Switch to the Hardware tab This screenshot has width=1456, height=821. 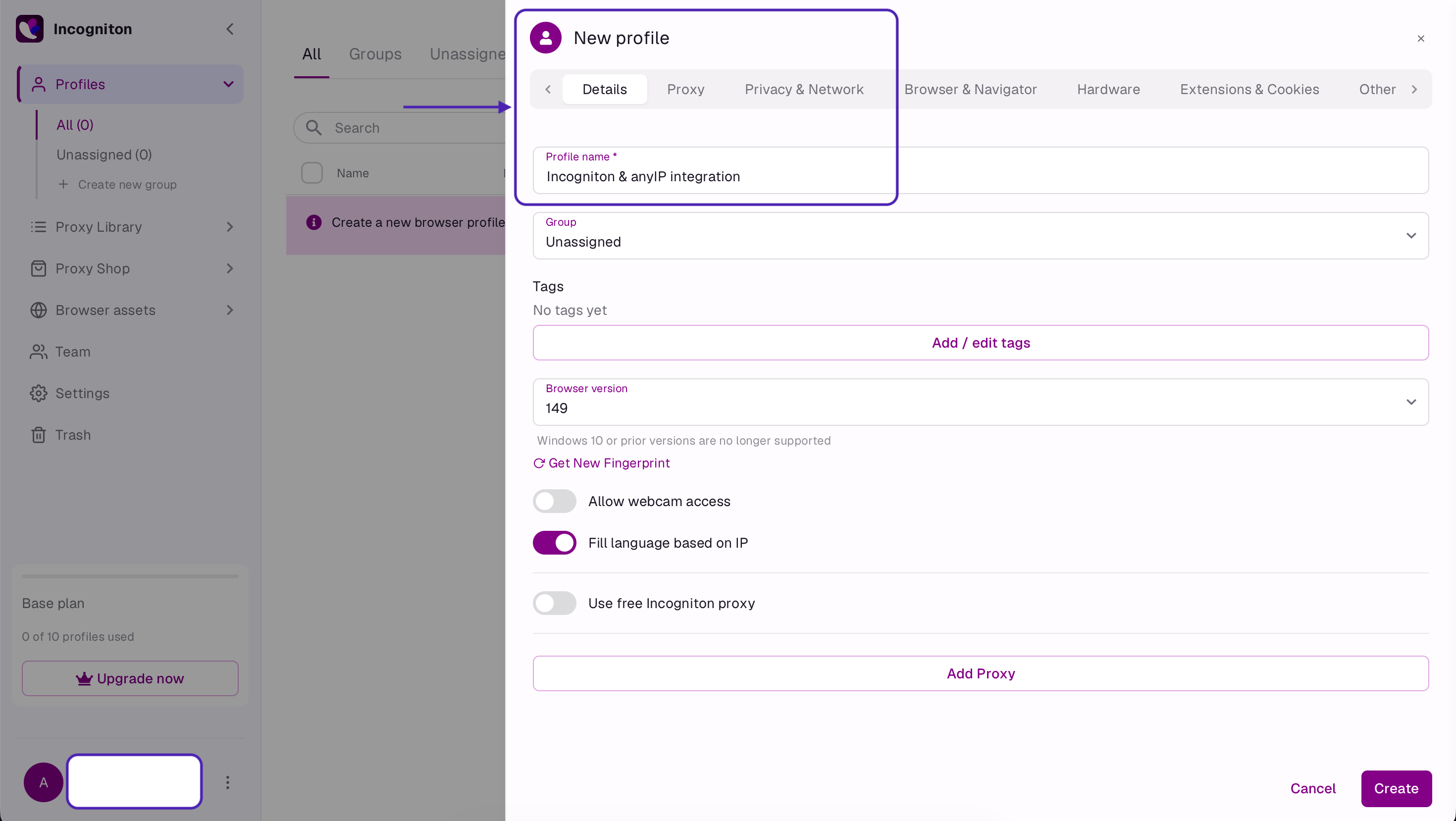(1108, 89)
